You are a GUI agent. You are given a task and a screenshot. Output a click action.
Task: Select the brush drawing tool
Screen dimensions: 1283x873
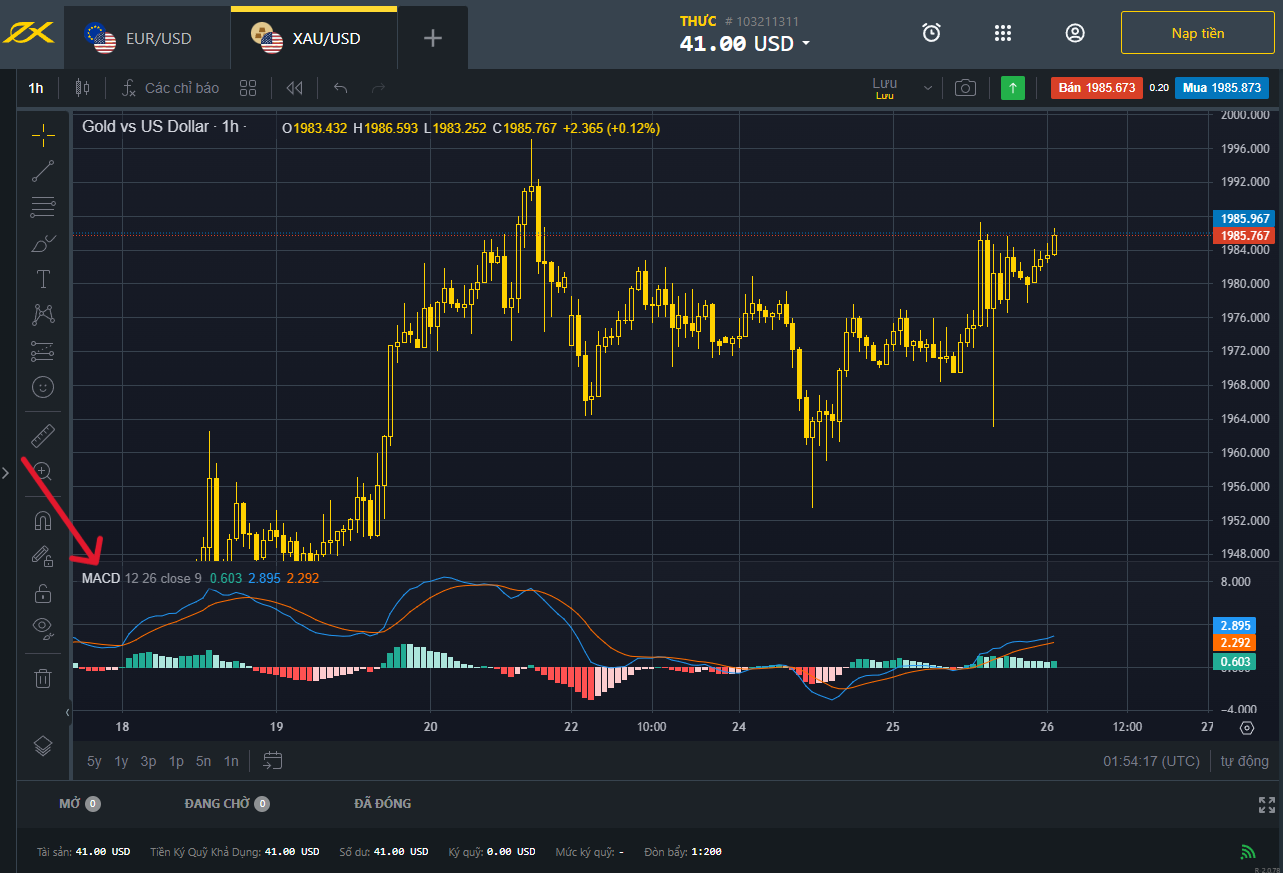(x=43, y=243)
